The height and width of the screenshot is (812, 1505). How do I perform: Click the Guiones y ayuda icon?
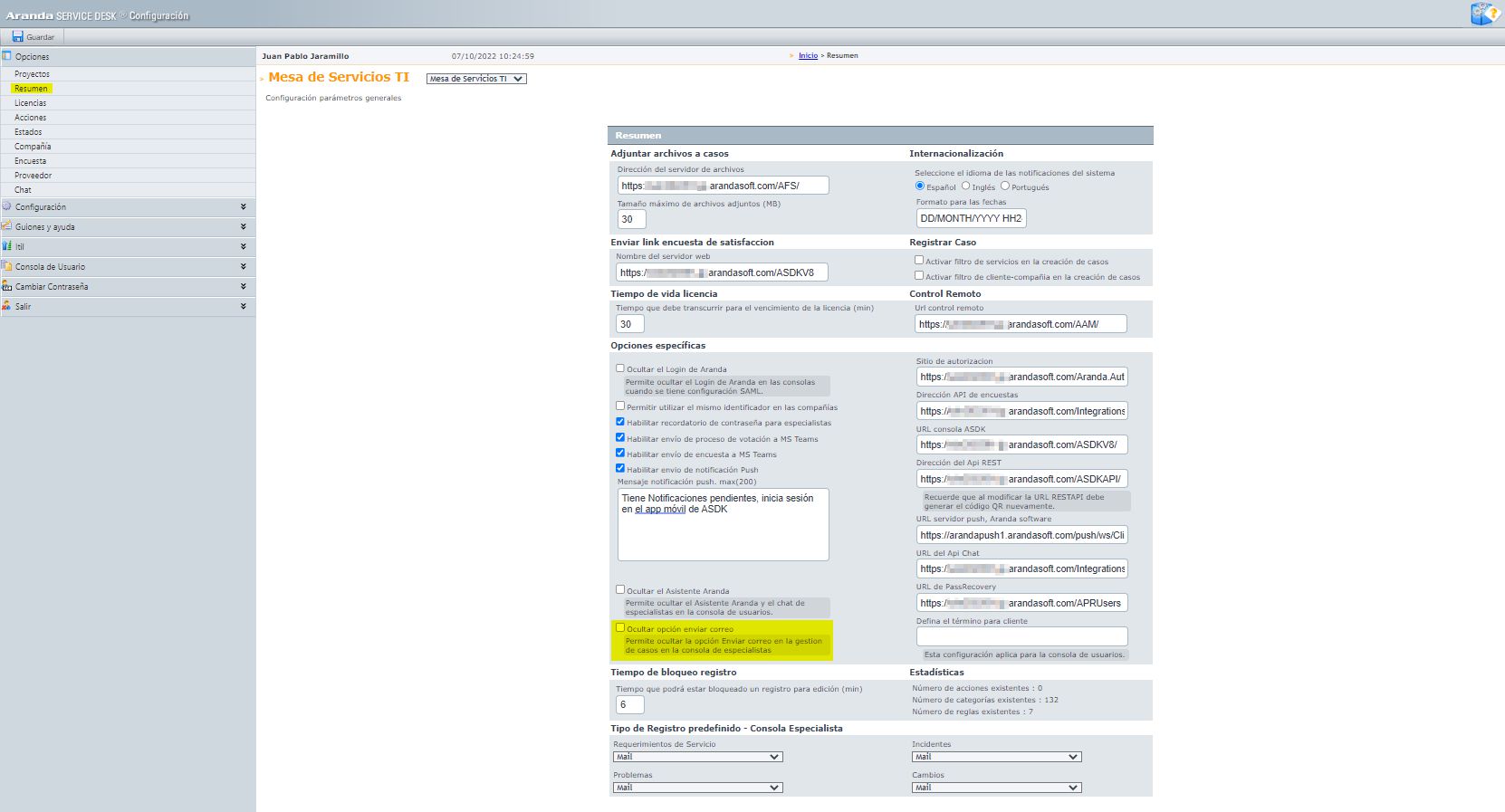tap(7, 226)
